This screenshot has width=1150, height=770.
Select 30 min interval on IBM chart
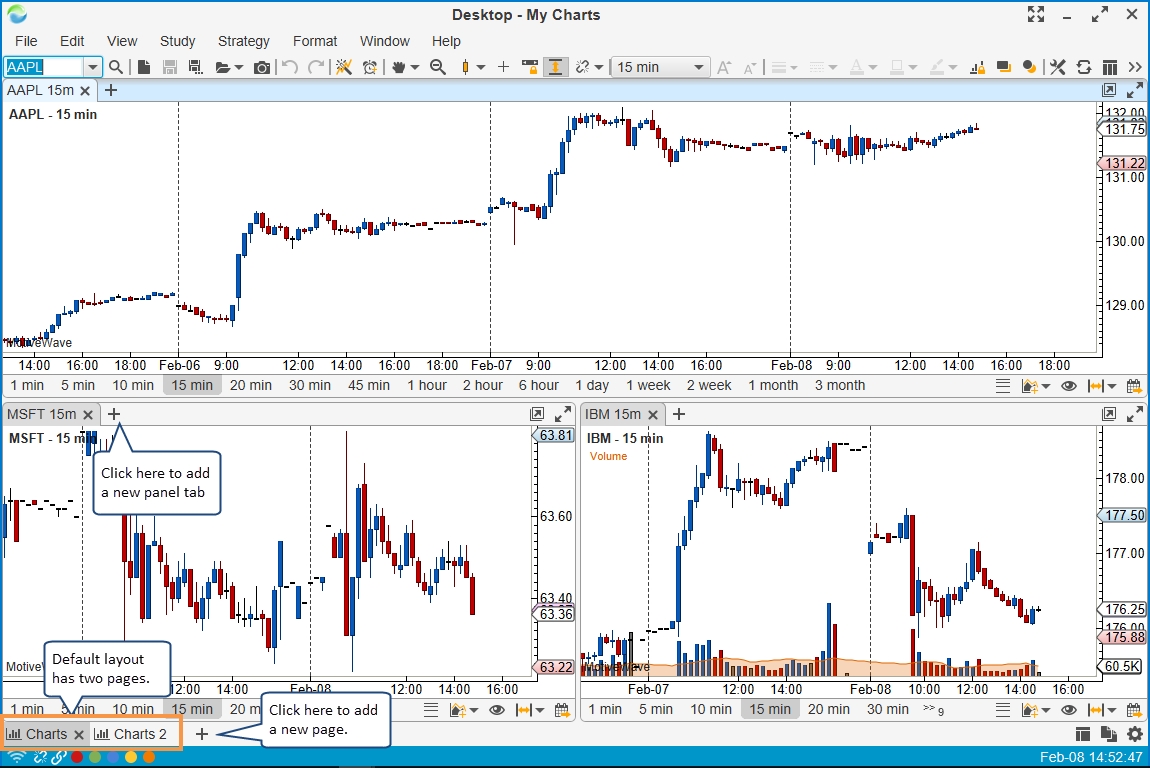pos(888,709)
